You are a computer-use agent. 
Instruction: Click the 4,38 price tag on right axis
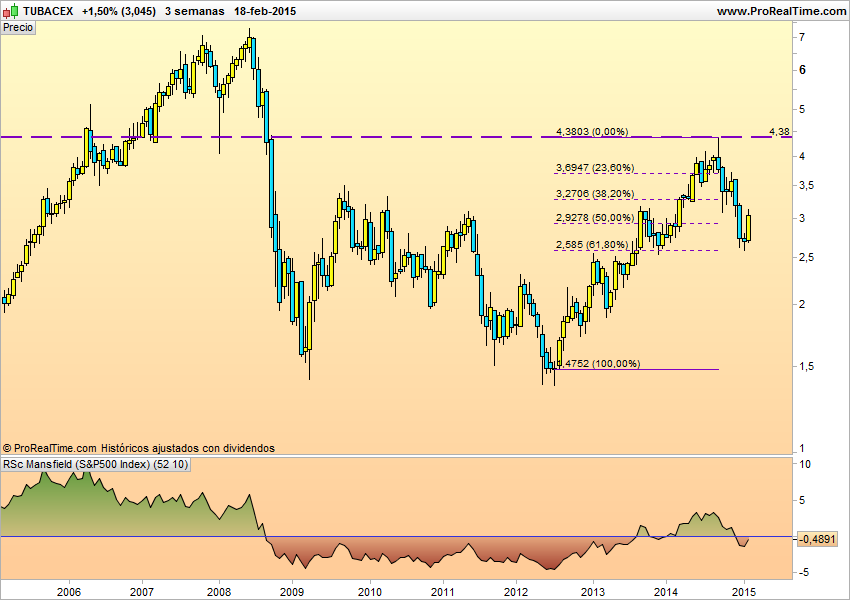point(780,132)
